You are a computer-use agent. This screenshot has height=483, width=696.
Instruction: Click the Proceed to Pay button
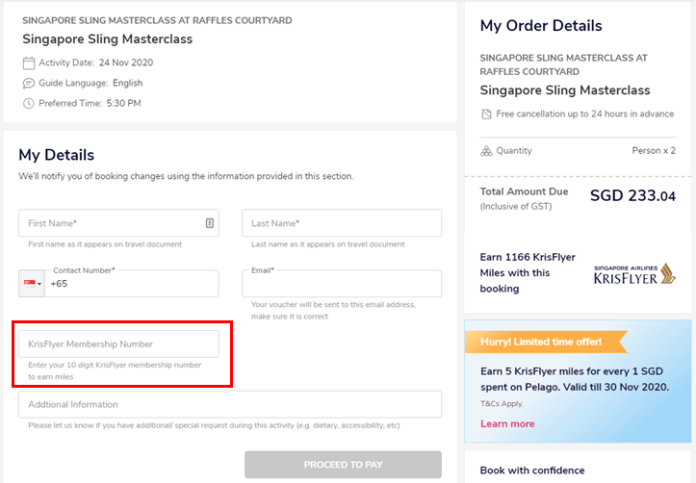click(343, 464)
